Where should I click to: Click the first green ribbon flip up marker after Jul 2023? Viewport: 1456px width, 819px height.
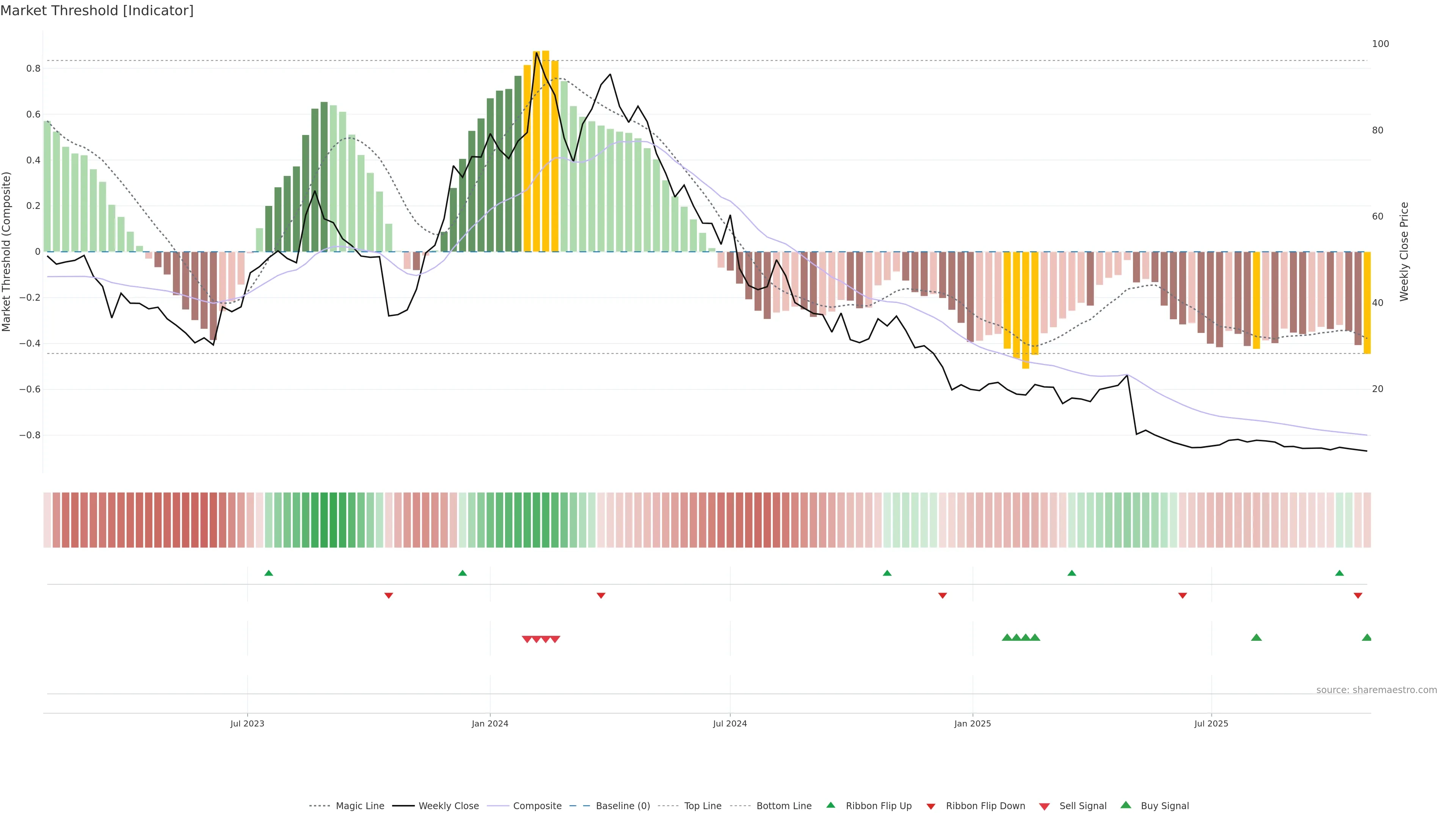tap(268, 573)
